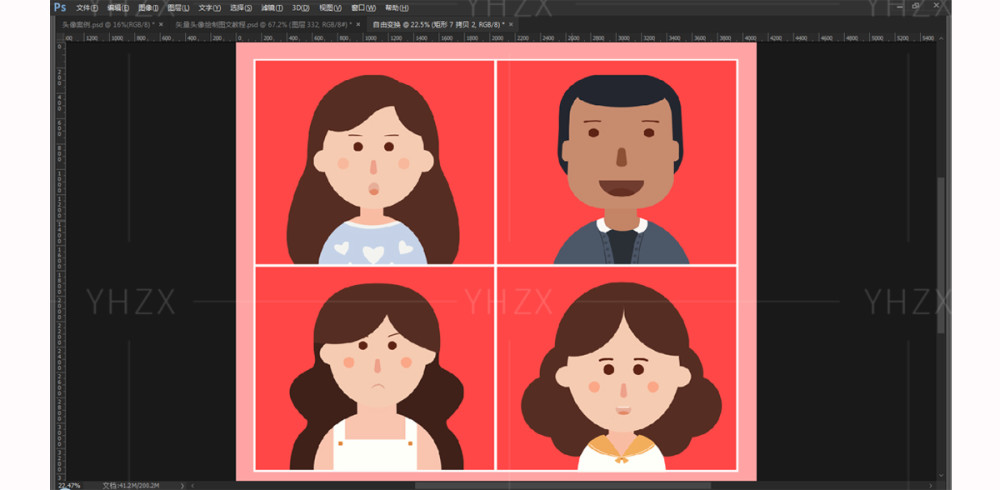Image resolution: width=1000 pixels, height=490 pixels.
Task: Click the 22.47% zoom level field
Action: 70,486
